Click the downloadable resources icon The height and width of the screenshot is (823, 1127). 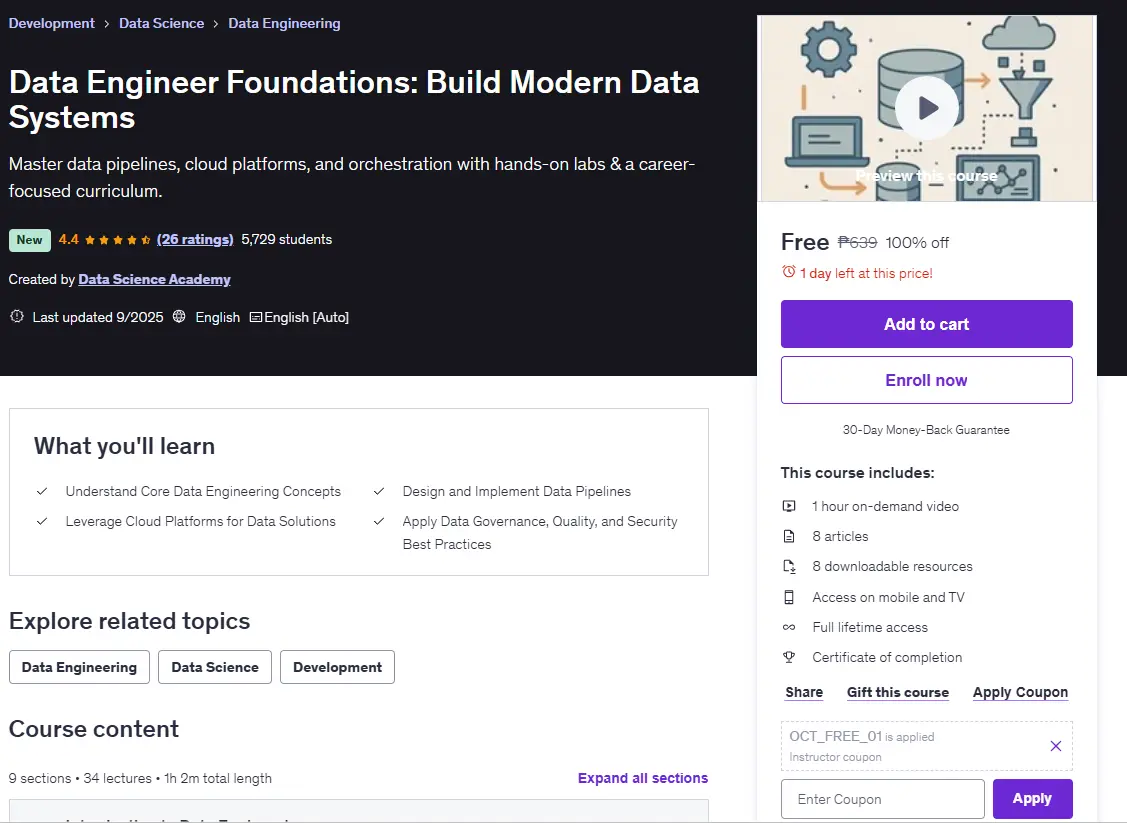[x=789, y=566]
